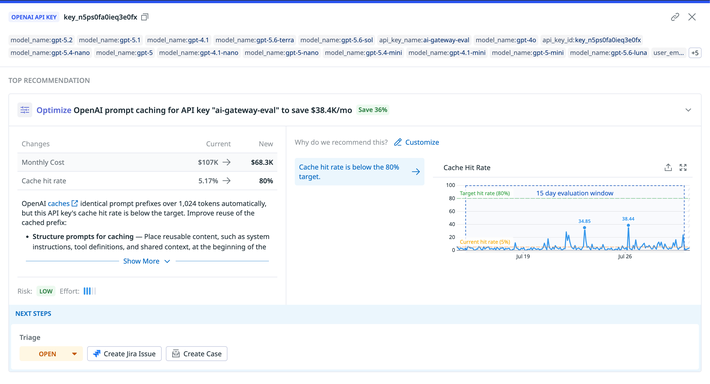Click the Effort level bars indicator
710x384 pixels.
(x=90, y=291)
